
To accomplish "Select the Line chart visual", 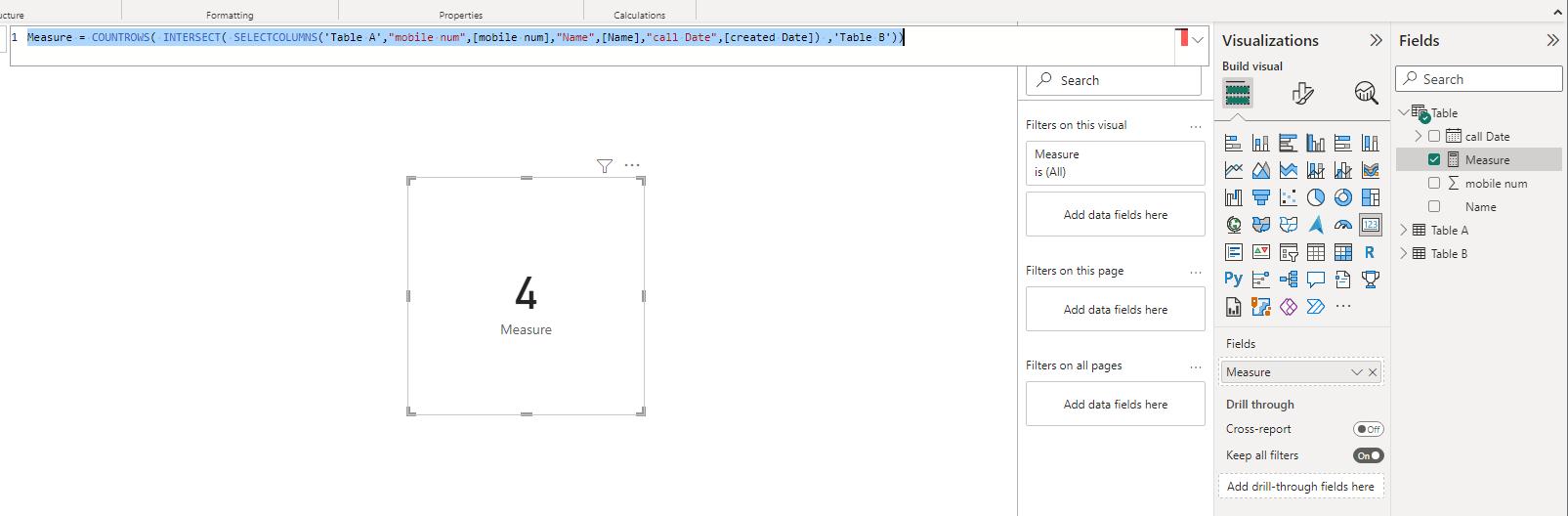I will click(1234, 170).
